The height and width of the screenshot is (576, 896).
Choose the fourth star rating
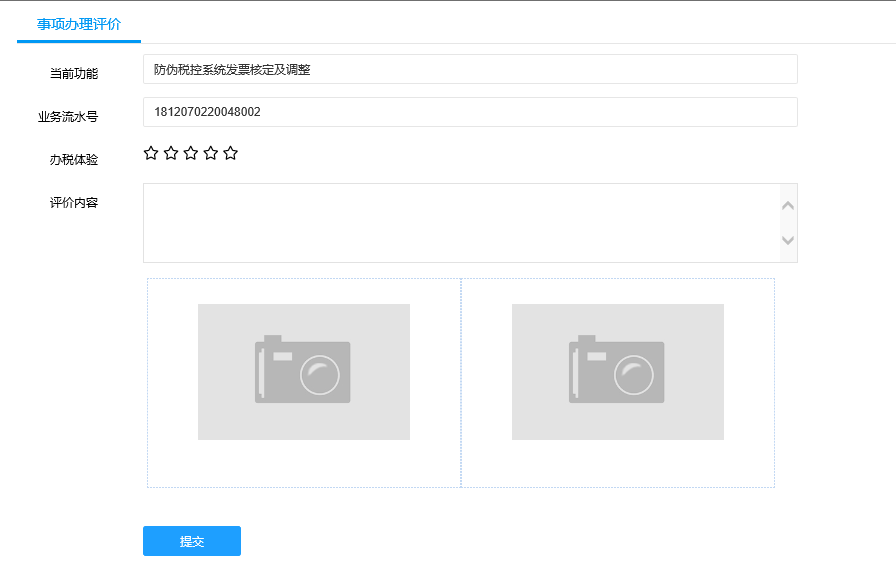211,153
